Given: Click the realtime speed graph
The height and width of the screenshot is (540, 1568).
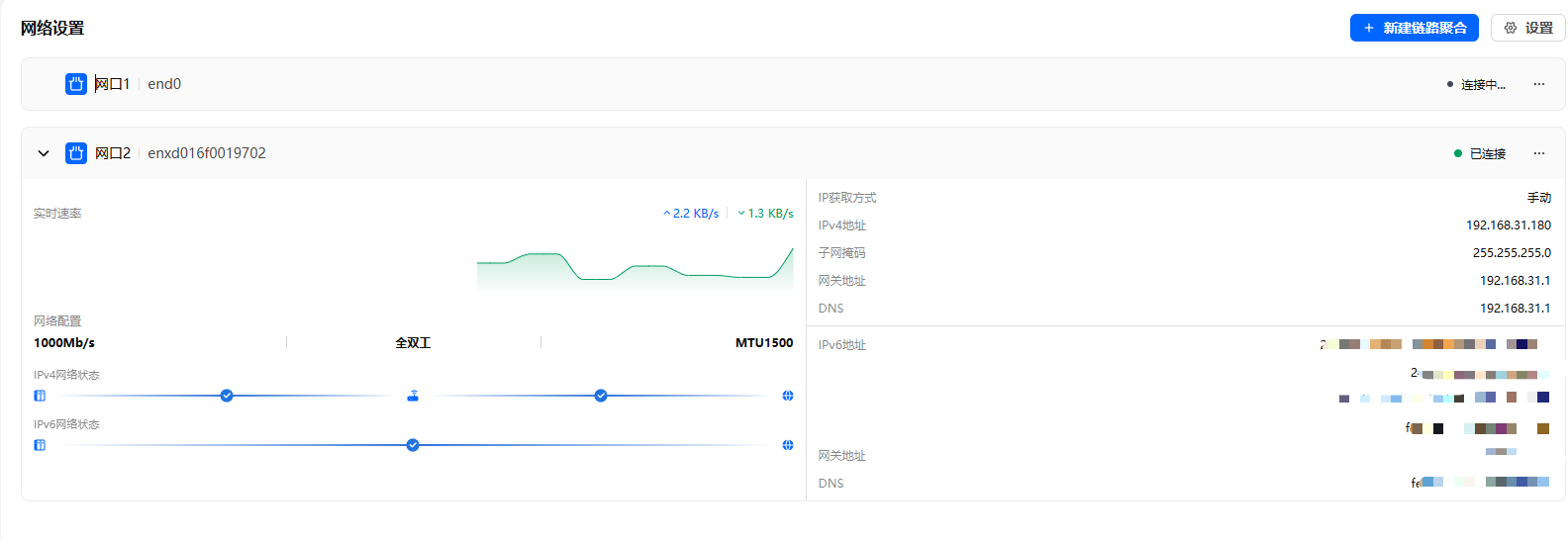Looking at the screenshot, I should [635, 267].
